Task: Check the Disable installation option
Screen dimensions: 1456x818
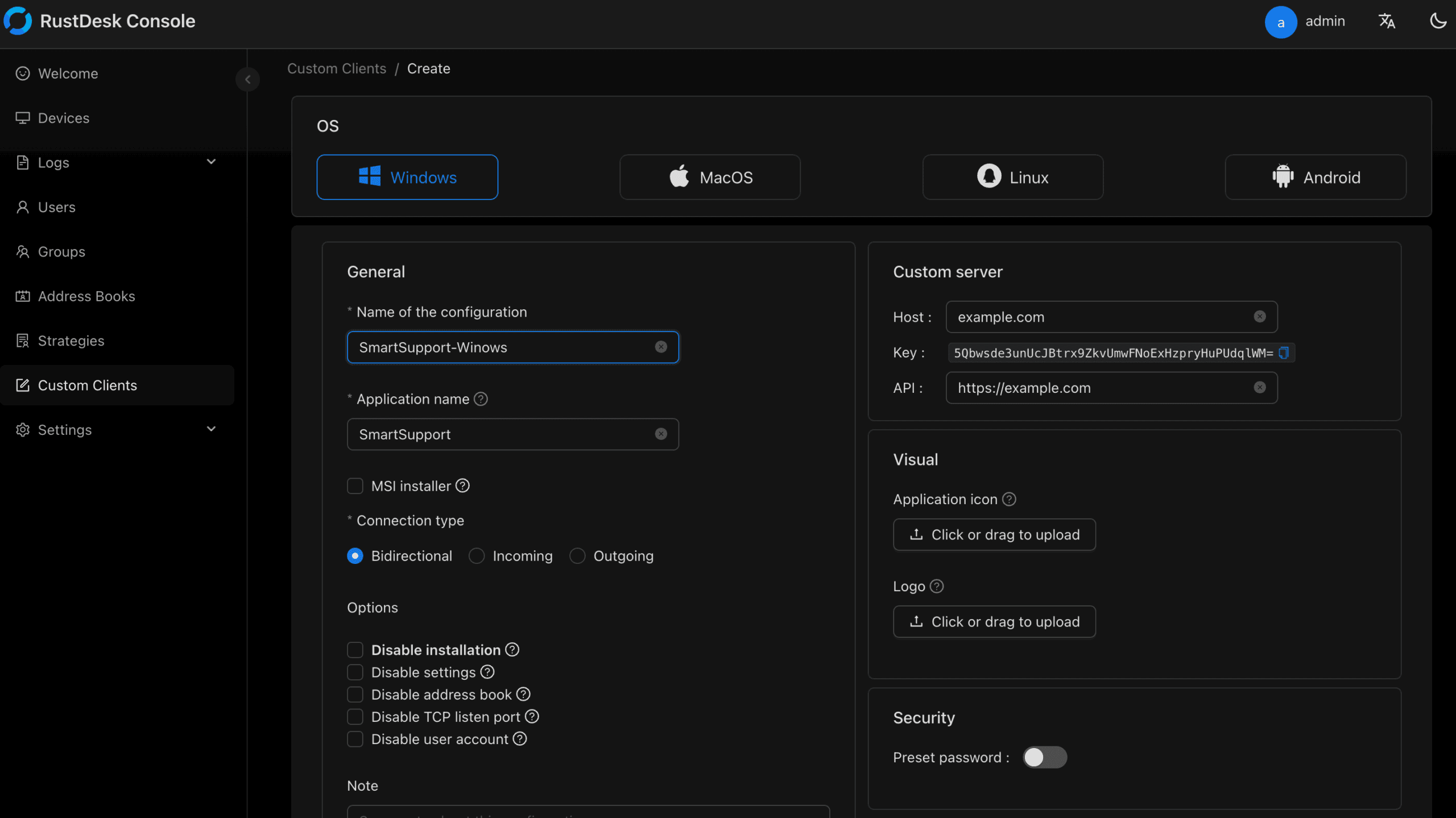Action: coord(355,649)
